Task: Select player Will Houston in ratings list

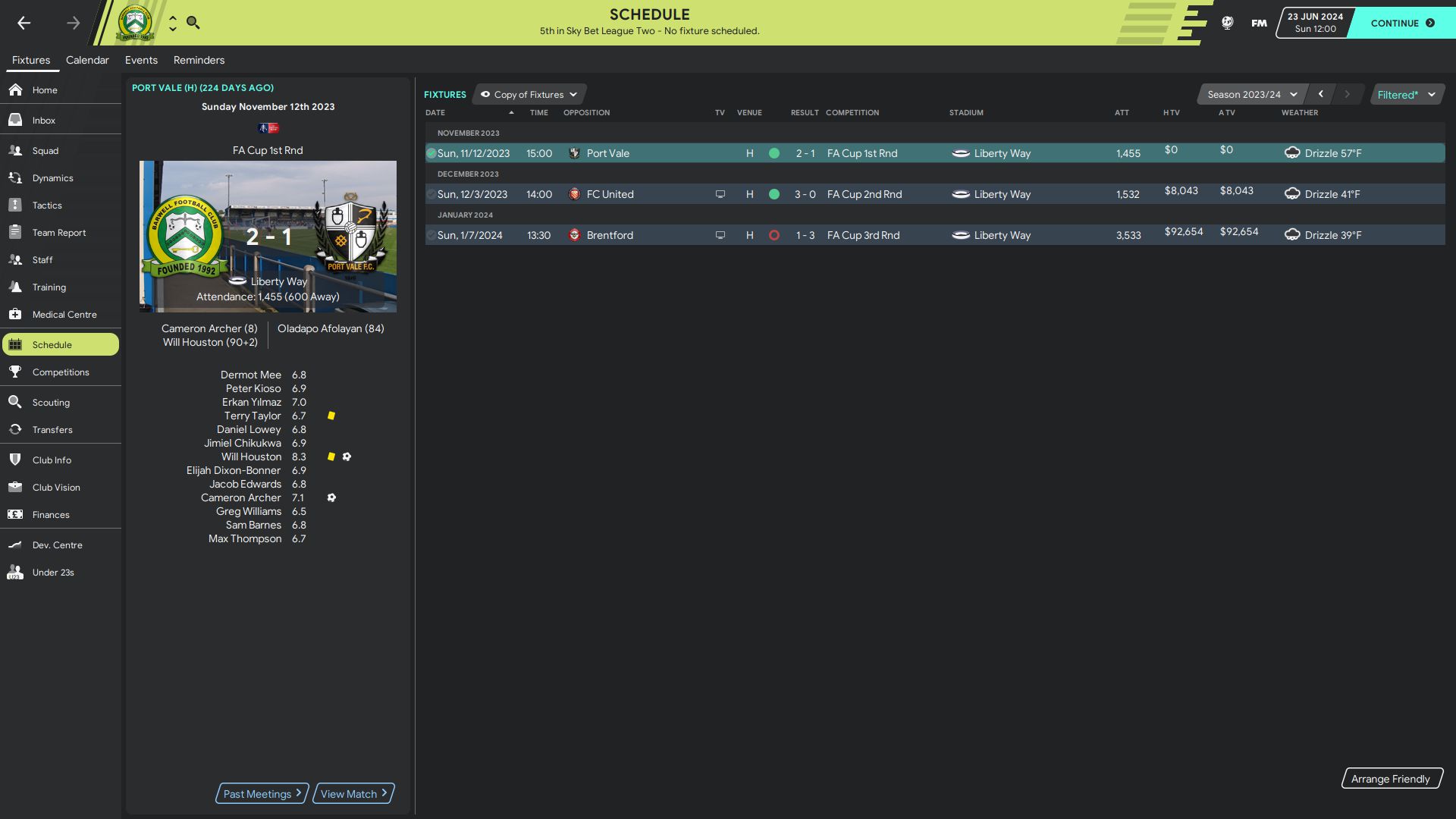Action: [251, 457]
